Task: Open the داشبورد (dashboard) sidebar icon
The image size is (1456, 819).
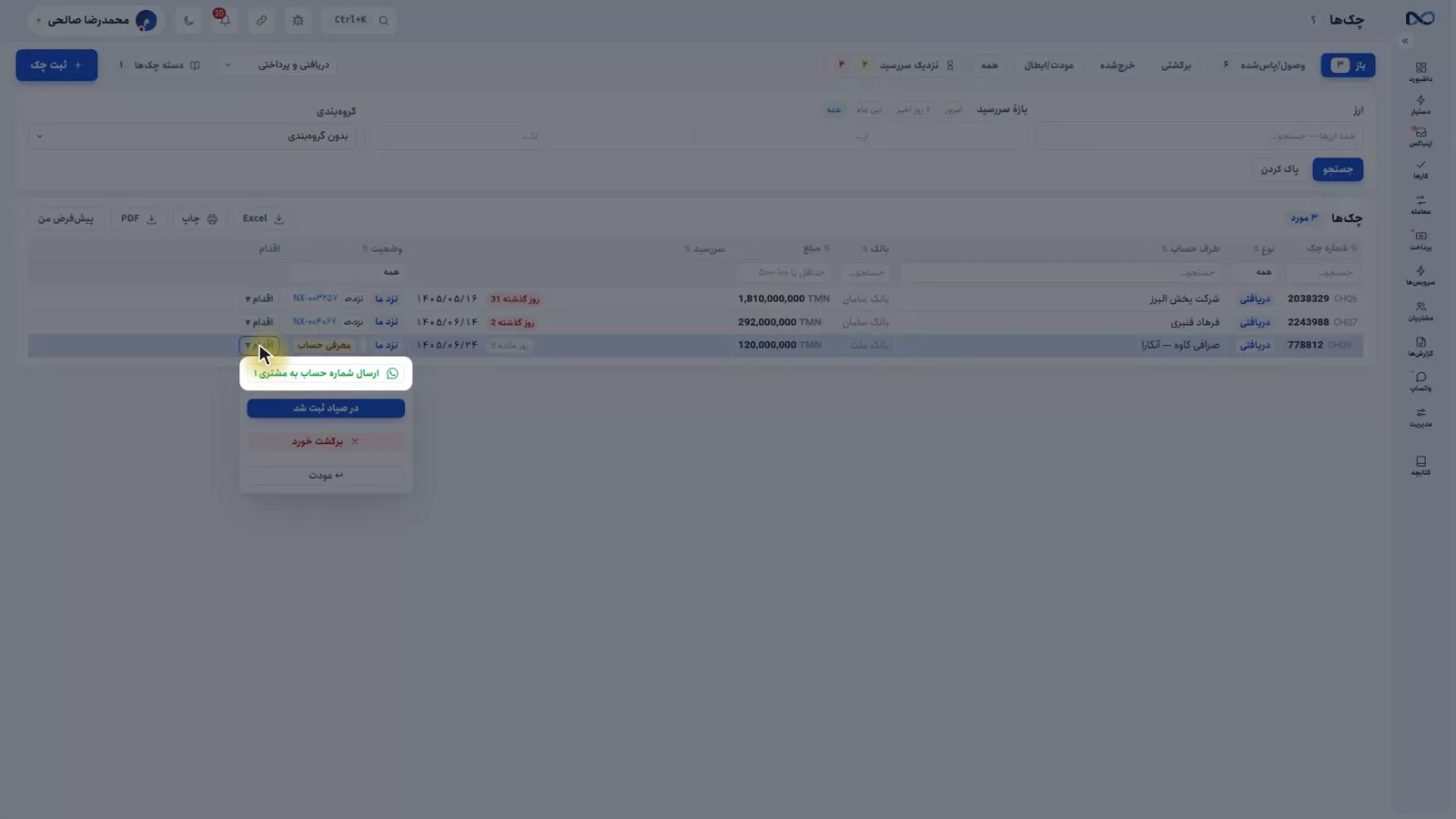Action: point(1421,71)
